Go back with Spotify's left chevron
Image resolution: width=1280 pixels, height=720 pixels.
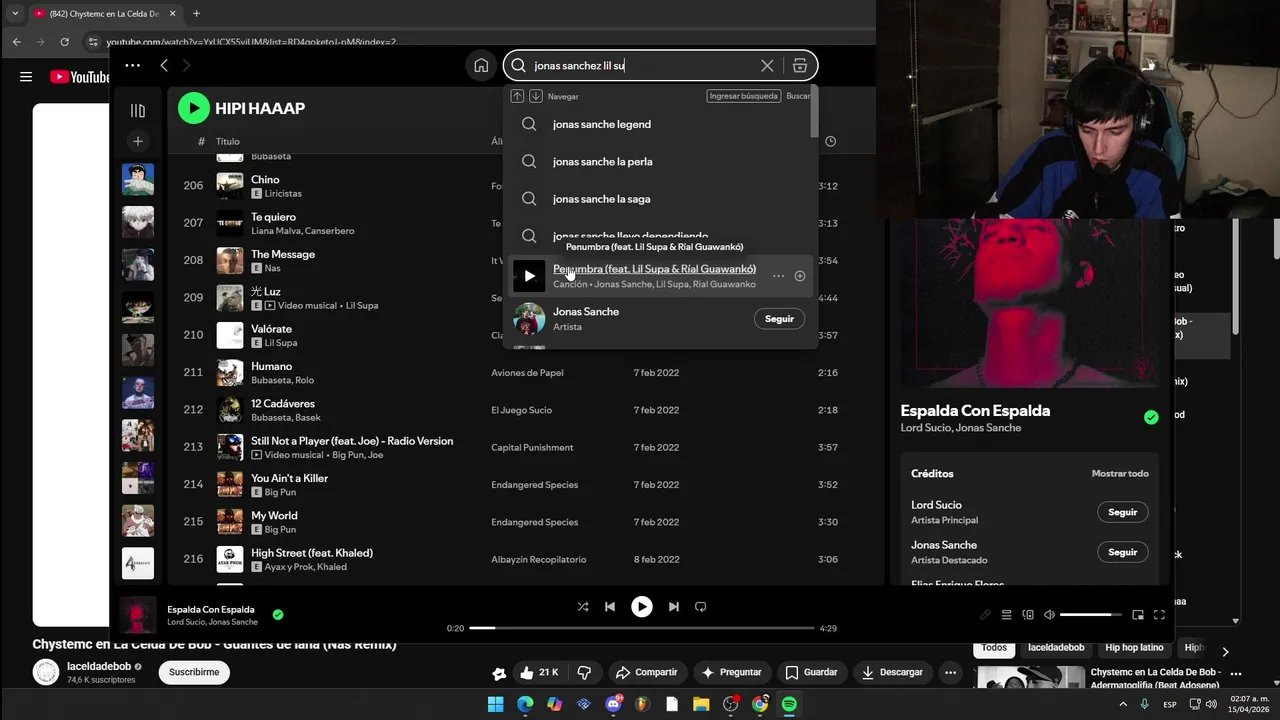(164, 66)
